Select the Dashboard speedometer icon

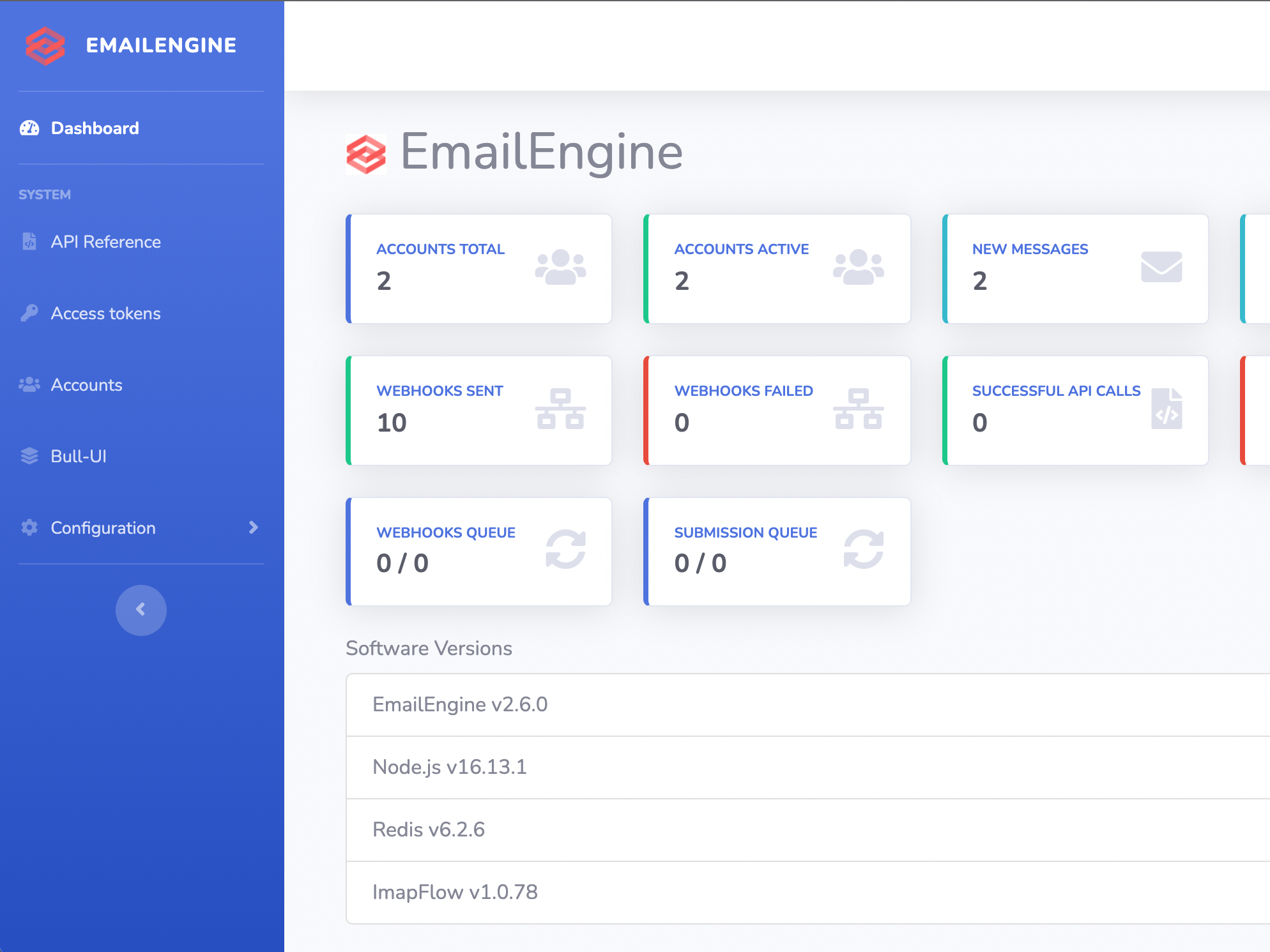tap(29, 128)
